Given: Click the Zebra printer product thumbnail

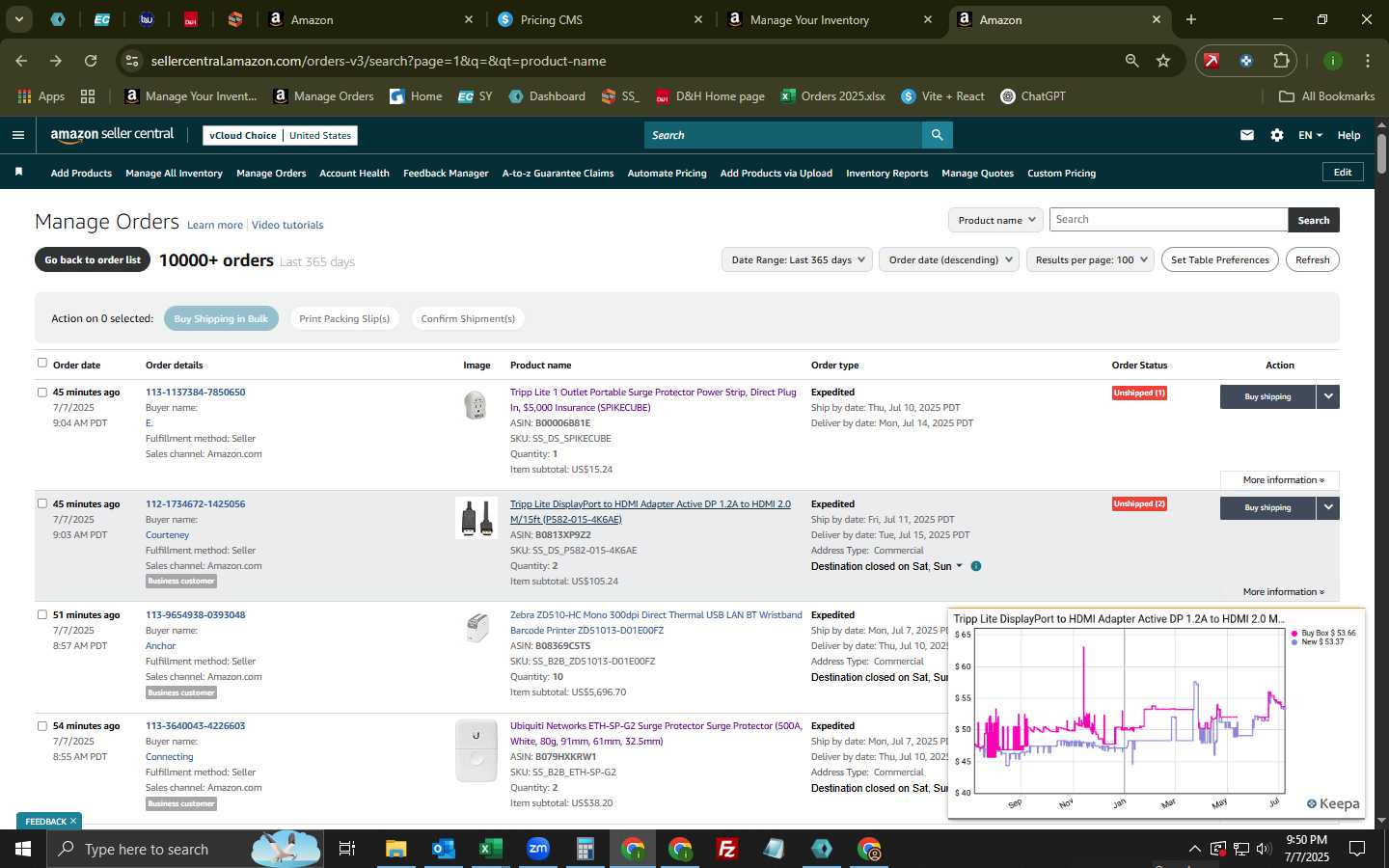Looking at the screenshot, I should [477, 628].
